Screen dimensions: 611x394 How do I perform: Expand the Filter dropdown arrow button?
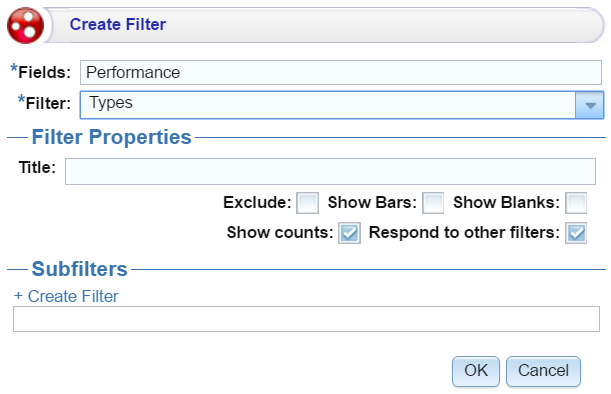click(x=590, y=105)
